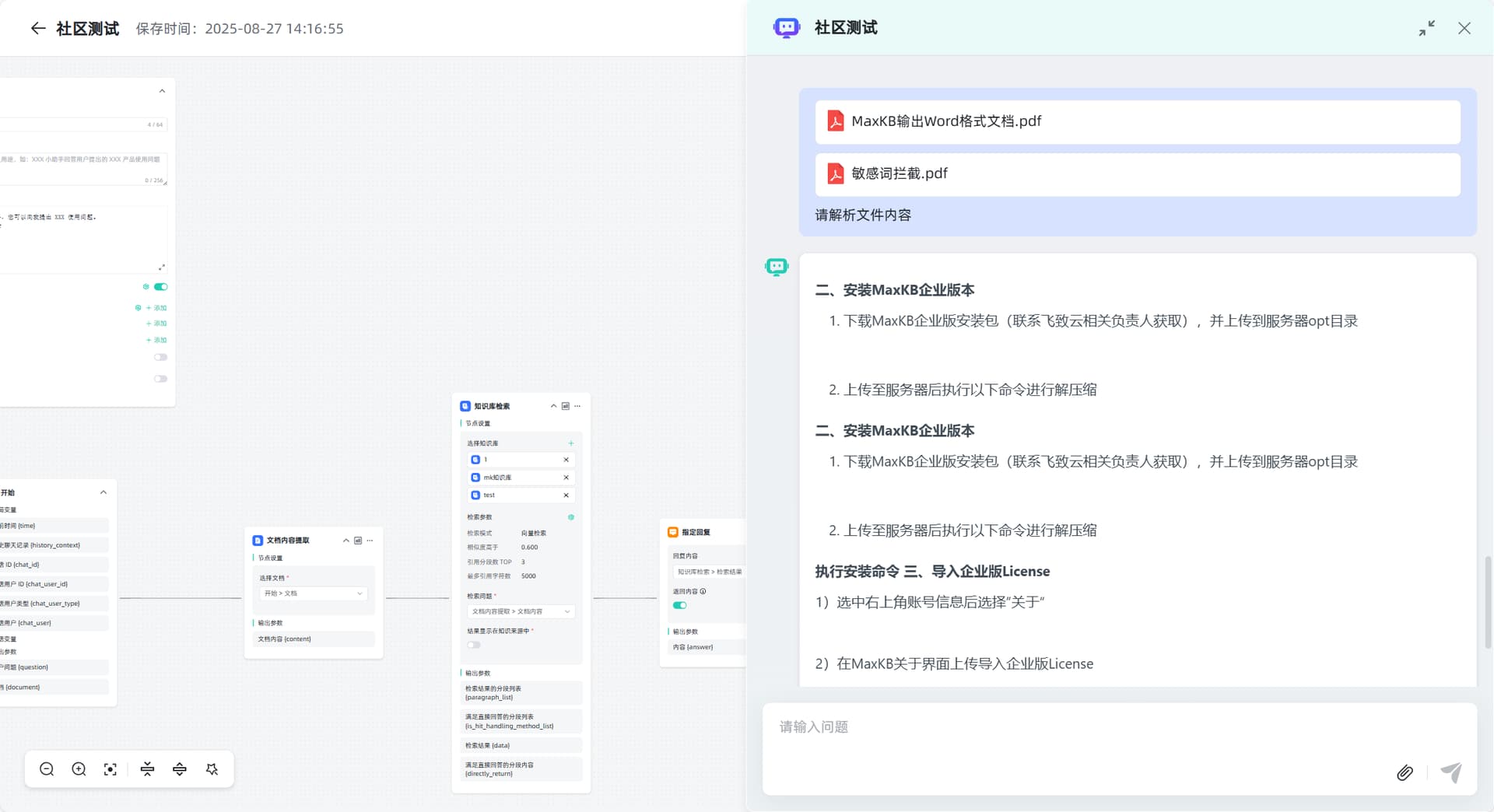Remove the mk知识库 knowledge base
1494x812 pixels.
tap(566, 478)
